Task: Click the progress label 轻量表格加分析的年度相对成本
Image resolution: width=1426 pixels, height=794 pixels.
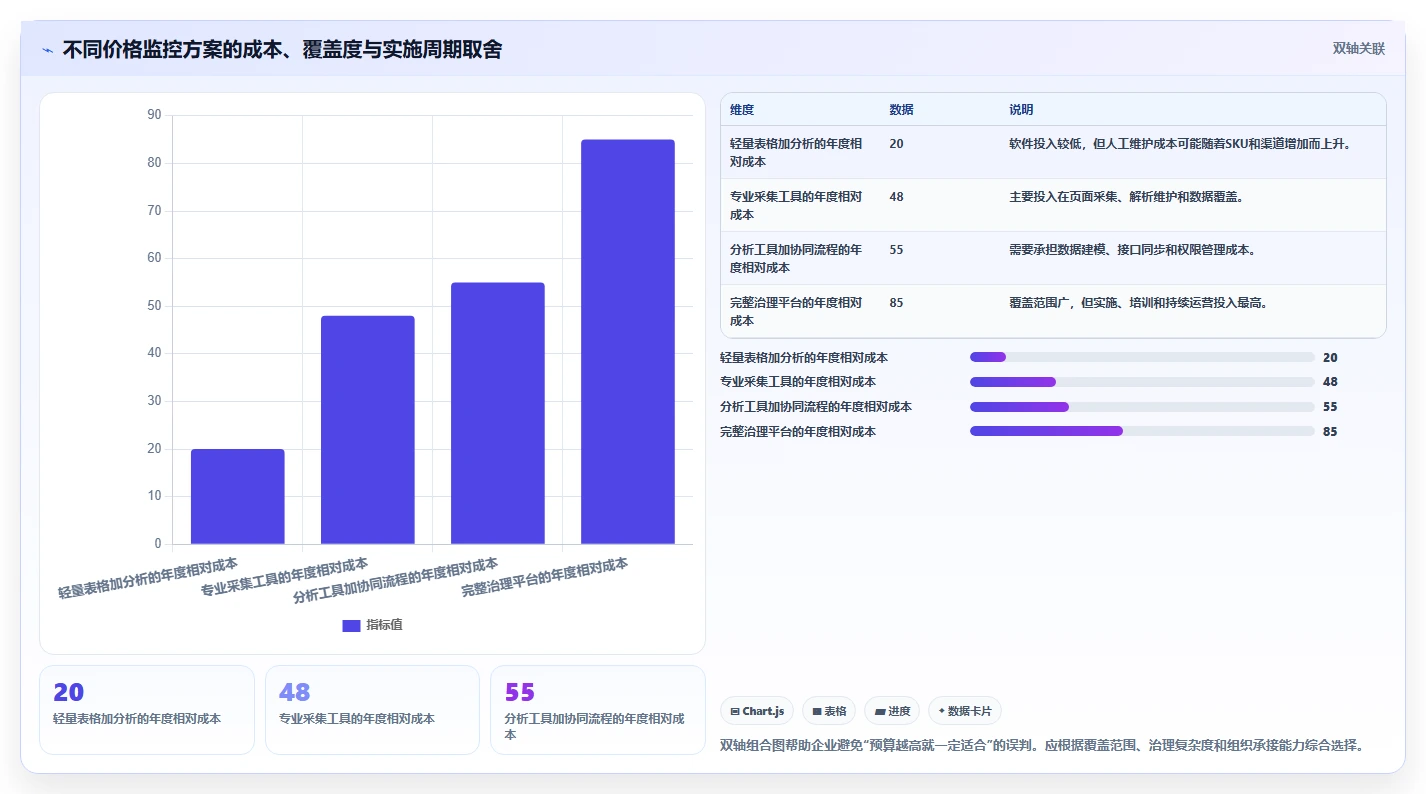Action: click(804, 357)
